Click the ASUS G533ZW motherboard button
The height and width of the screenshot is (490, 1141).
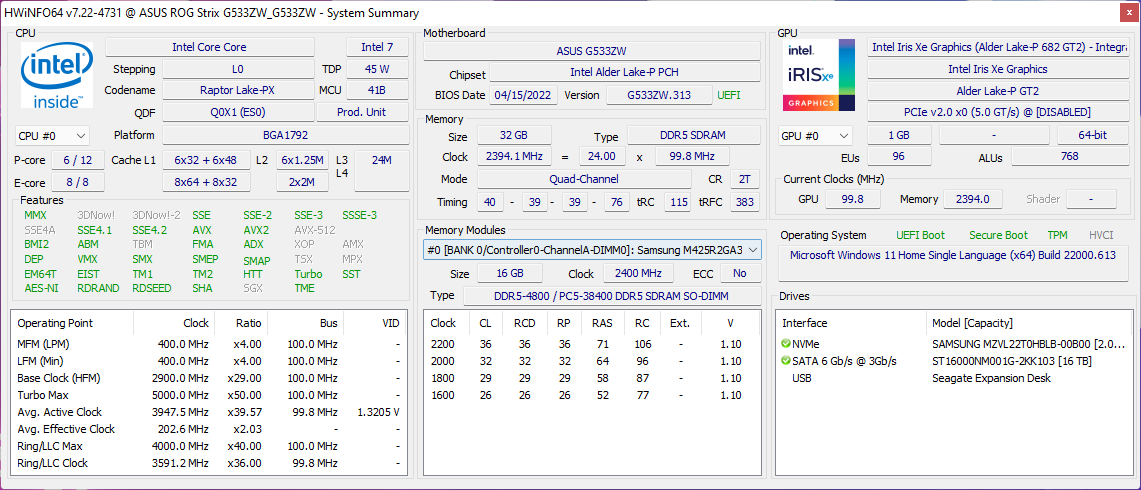[592, 51]
